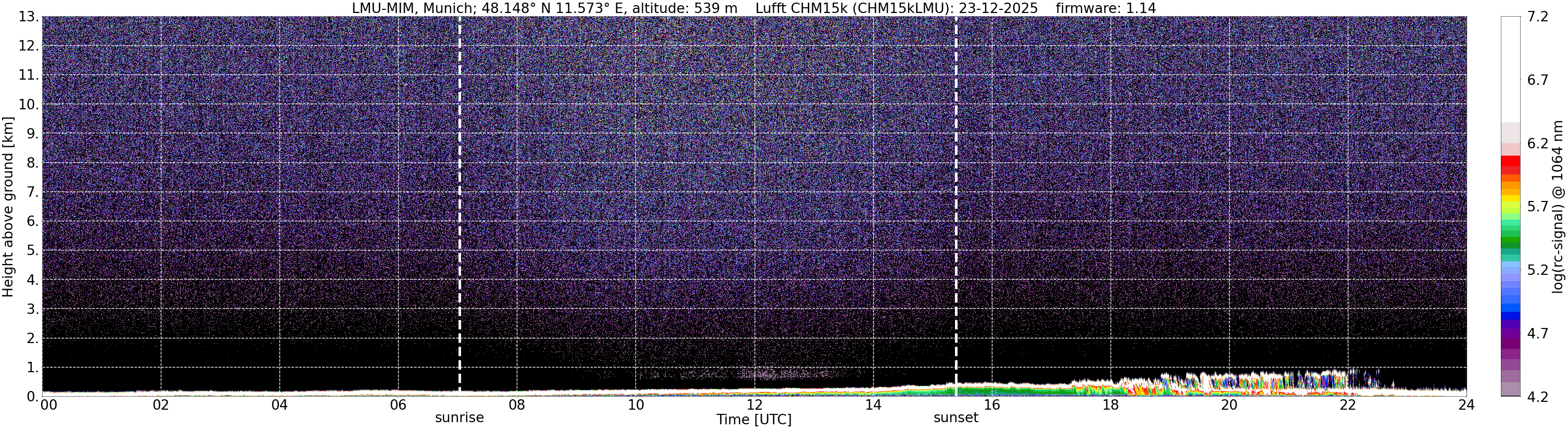Click the '2.' height axis tick label
Image resolution: width=1568 pixels, height=430 pixels.
(32, 339)
